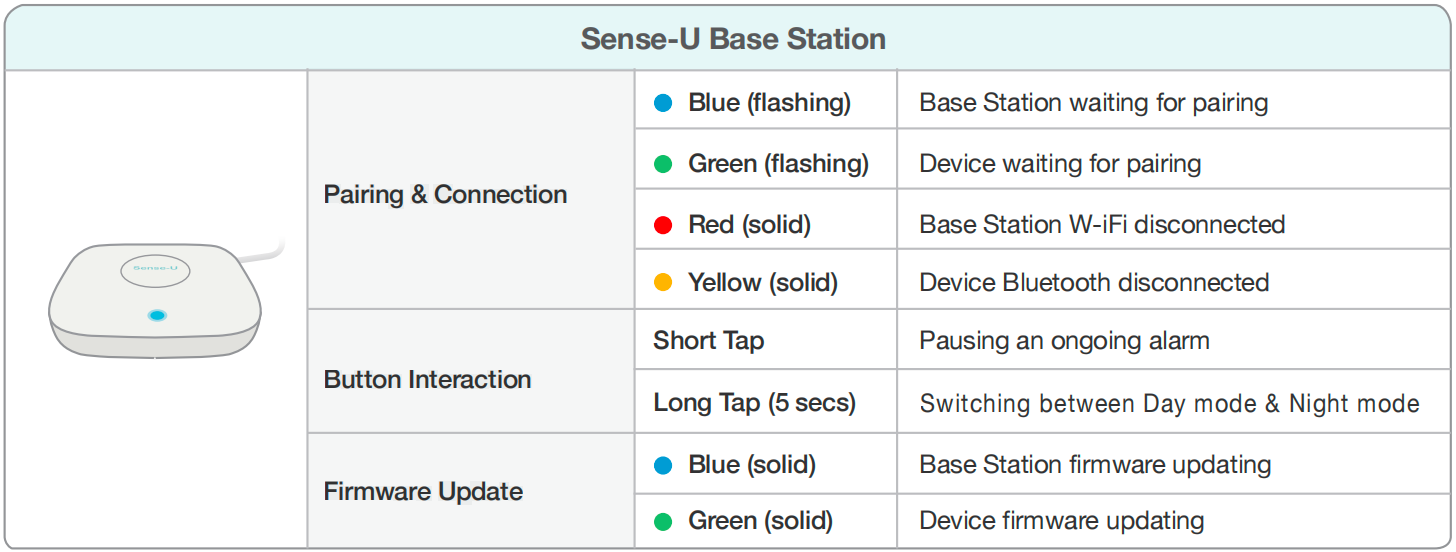This screenshot has width=1456, height=552.
Task: Click the base station product image
Action: [160, 298]
